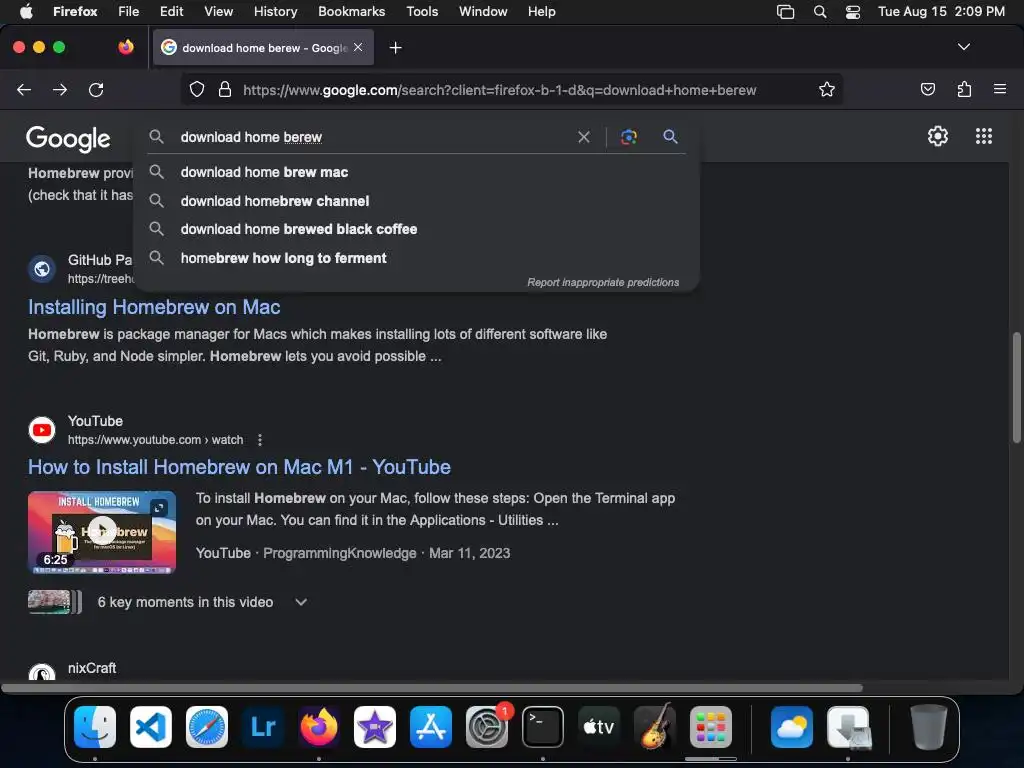Screen dimensions: 1024x768
Task: Open the Google apps grid
Action: (x=984, y=136)
